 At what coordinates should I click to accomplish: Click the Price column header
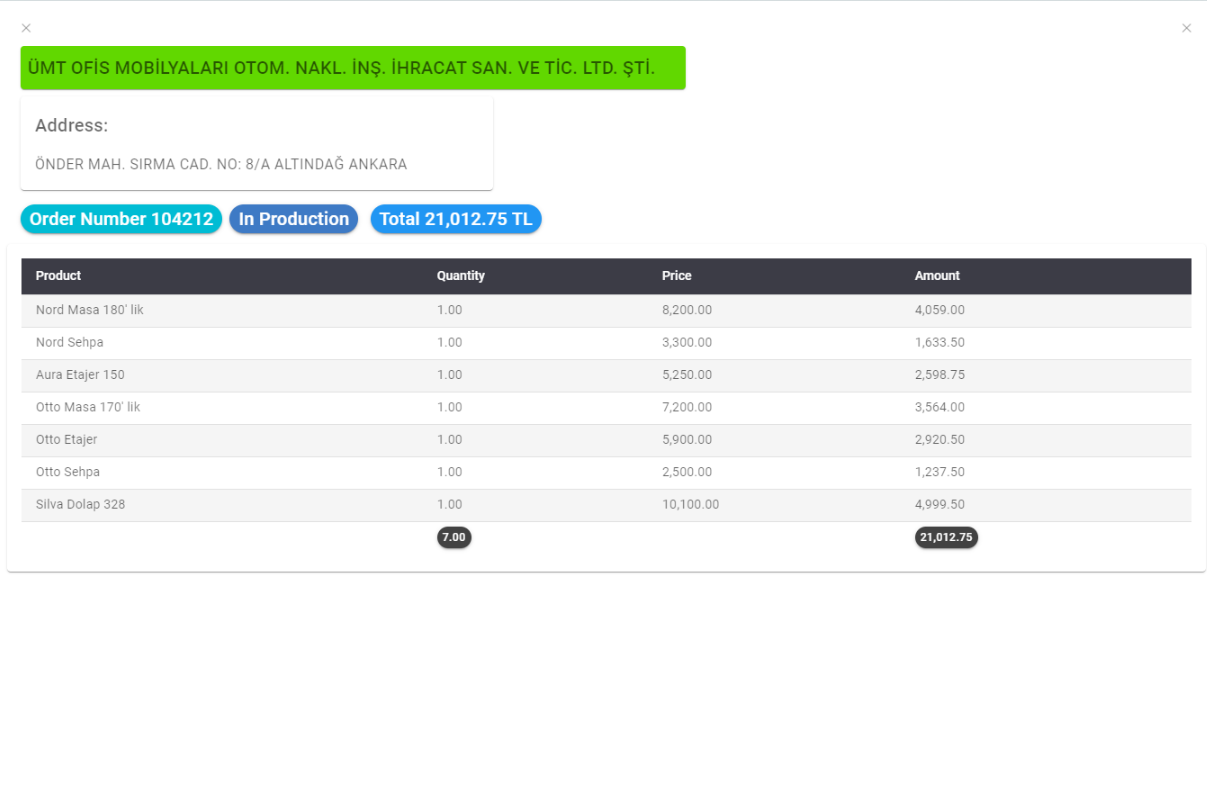tap(677, 276)
